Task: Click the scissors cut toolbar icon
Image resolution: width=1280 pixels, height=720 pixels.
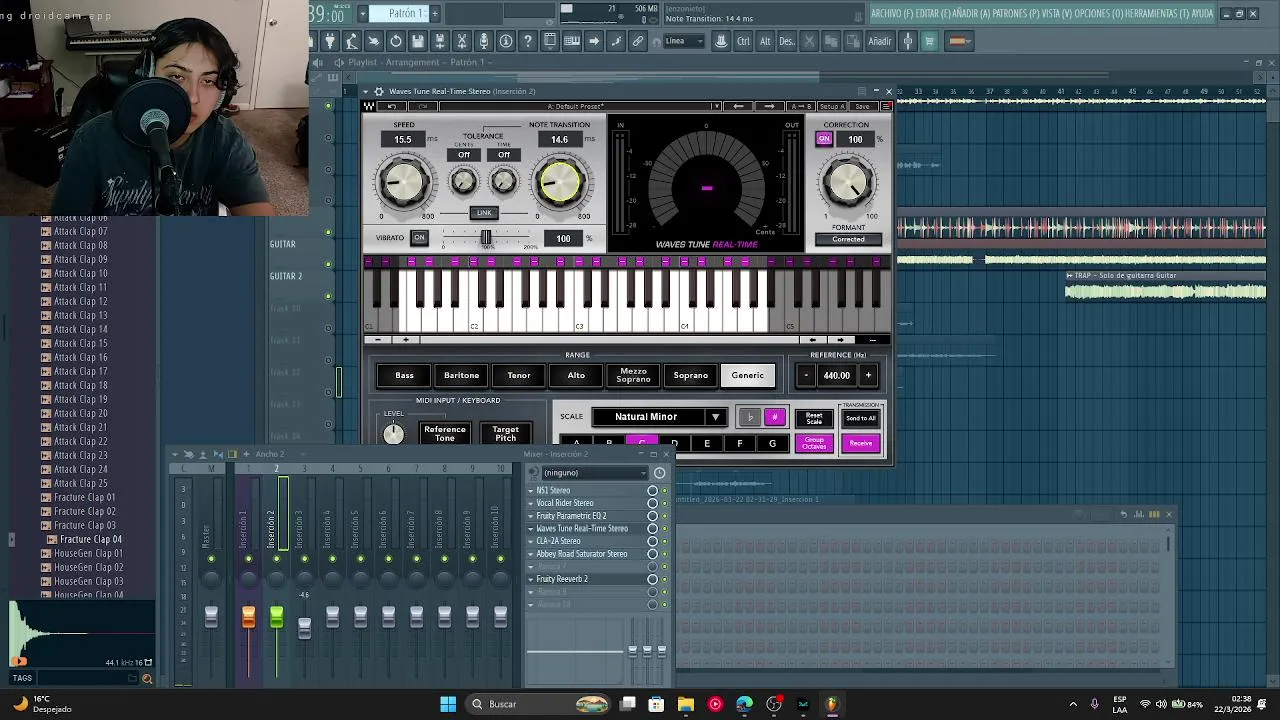Action: (462, 41)
